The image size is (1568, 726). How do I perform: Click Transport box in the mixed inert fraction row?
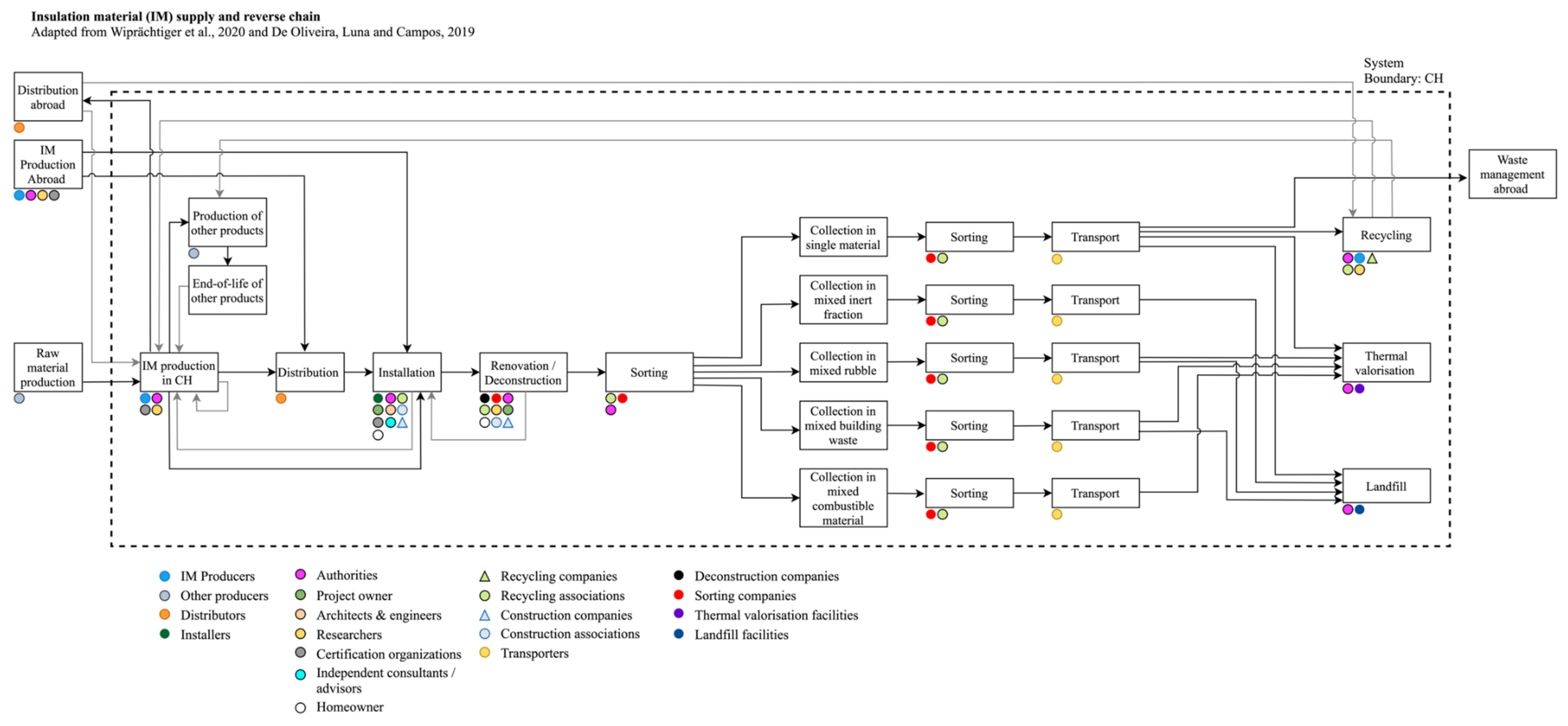pyautogui.click(x=1095, y=299)
